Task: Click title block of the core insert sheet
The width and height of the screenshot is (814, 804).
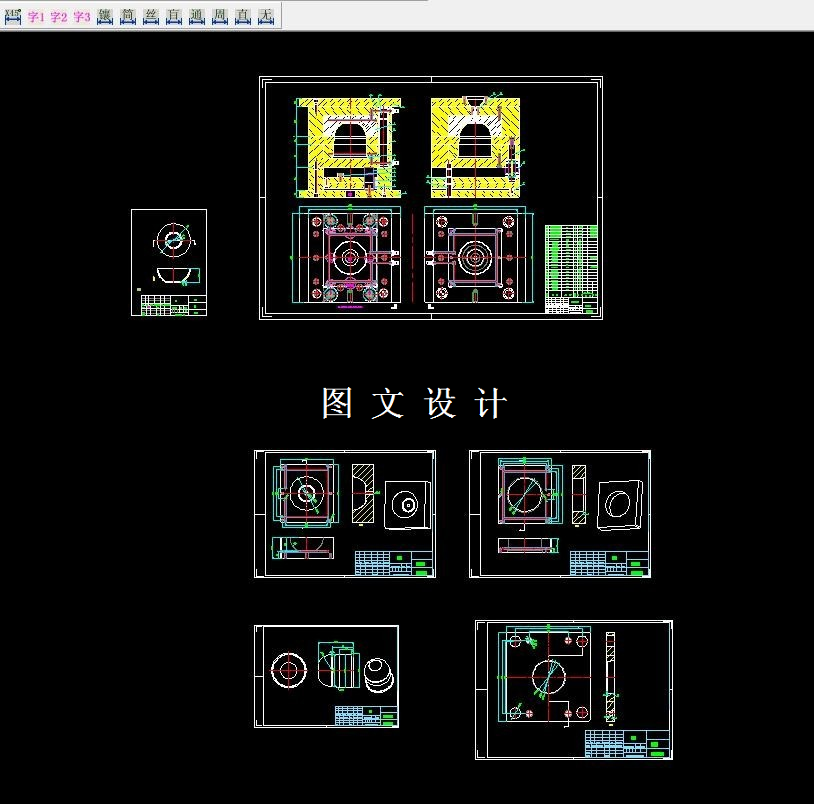Action: click(x=366, y=716)
